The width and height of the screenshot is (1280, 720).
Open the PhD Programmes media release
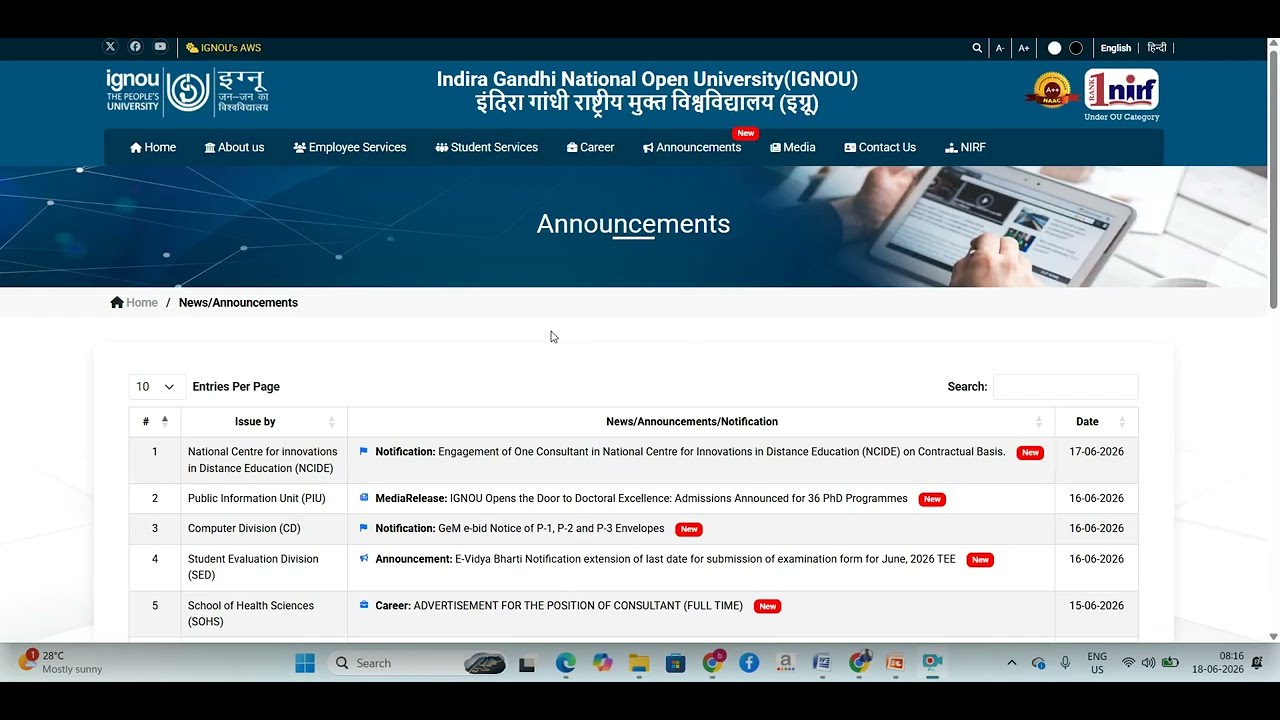641,498
